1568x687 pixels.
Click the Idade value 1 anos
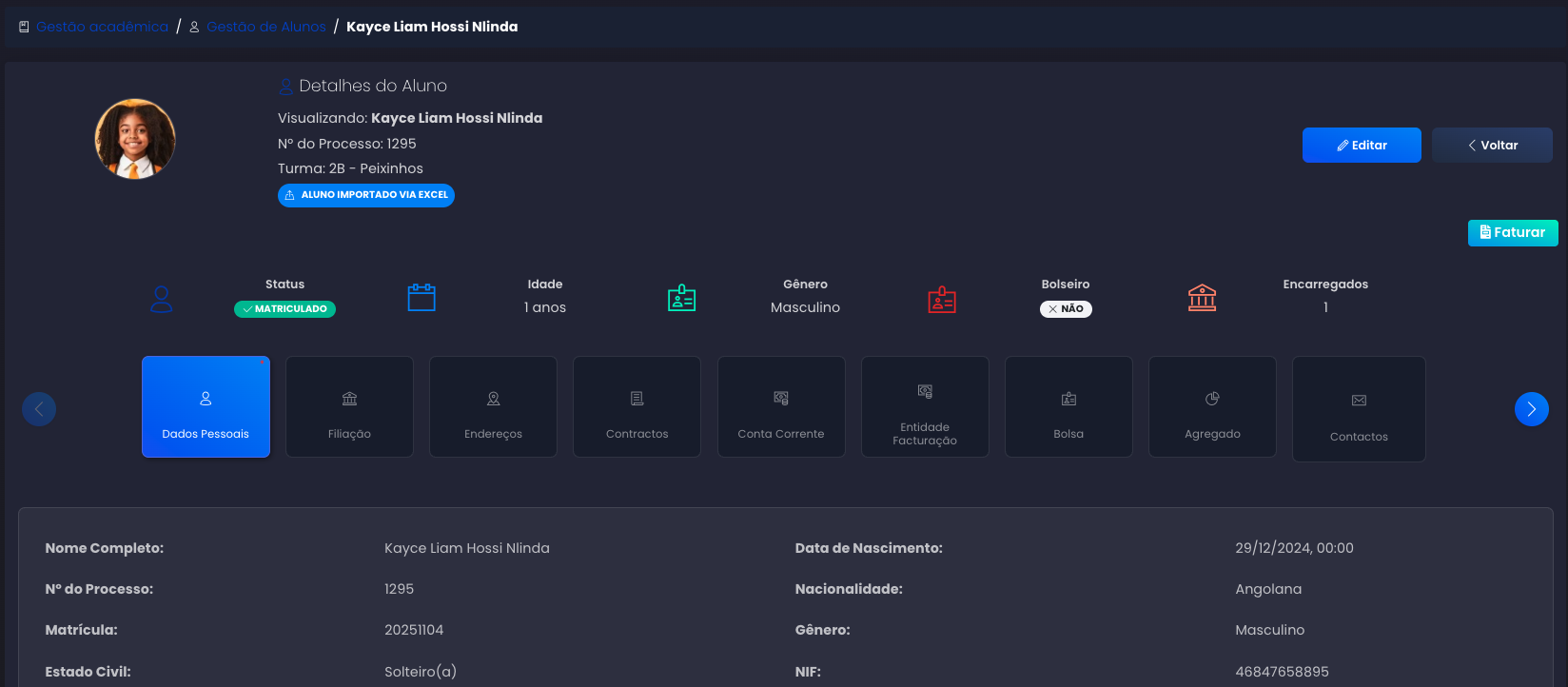[545, 307]
